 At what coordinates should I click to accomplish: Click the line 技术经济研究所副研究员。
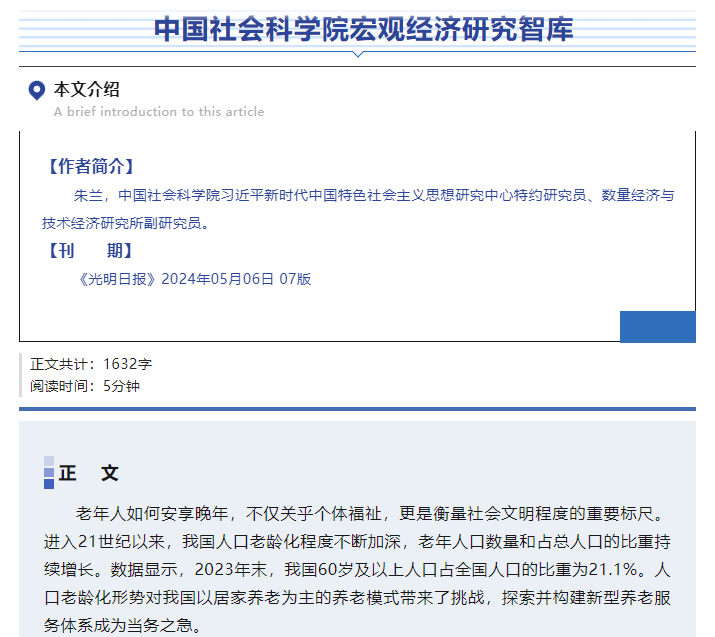tap(125, 223)
